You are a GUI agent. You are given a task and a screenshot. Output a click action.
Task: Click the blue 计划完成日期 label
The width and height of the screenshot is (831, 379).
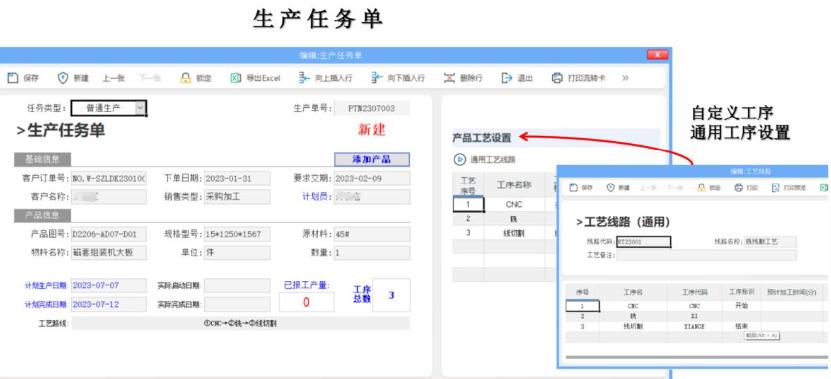[46, 304]
